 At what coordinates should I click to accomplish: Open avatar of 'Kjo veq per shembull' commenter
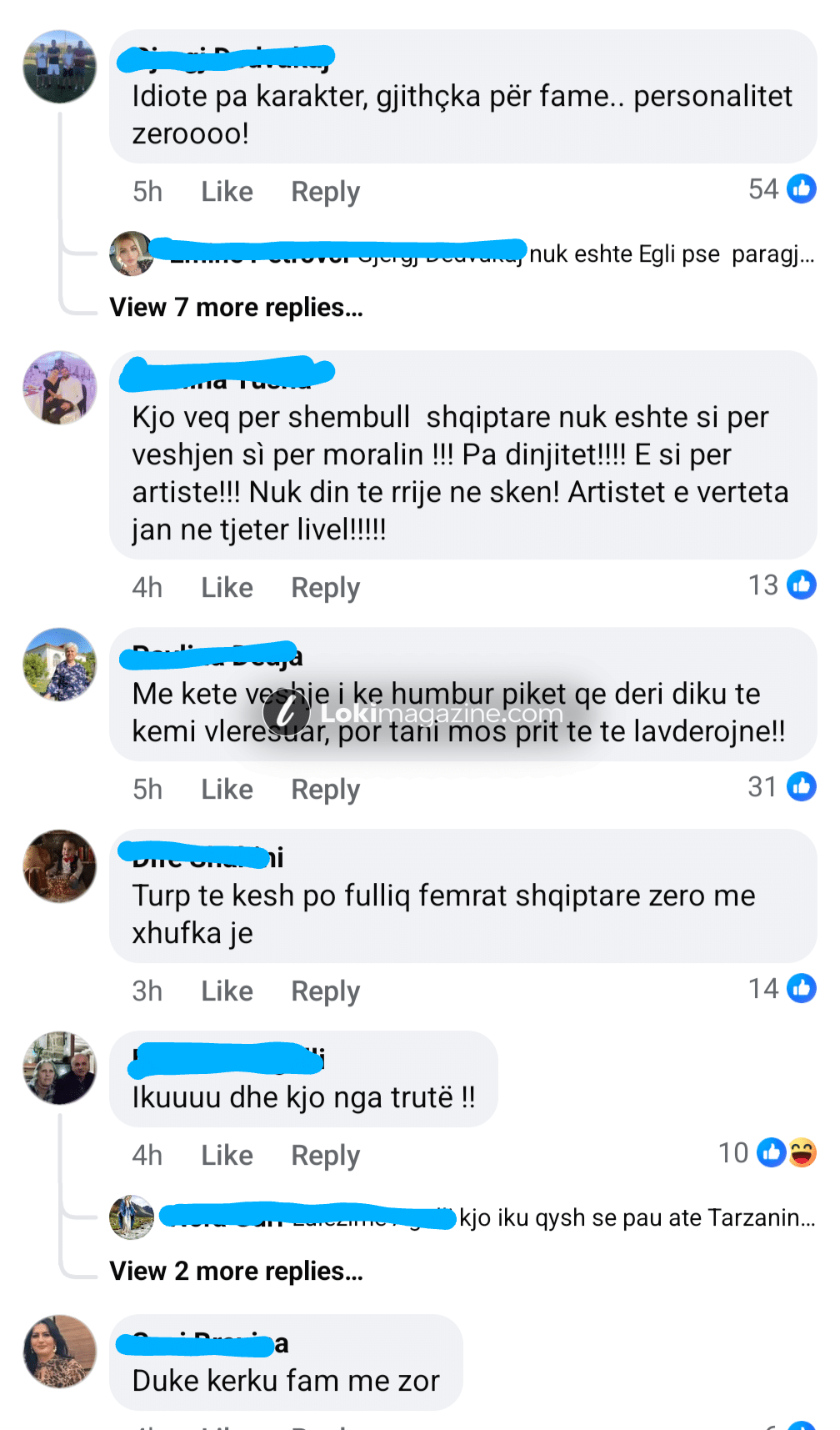(59, 388)
